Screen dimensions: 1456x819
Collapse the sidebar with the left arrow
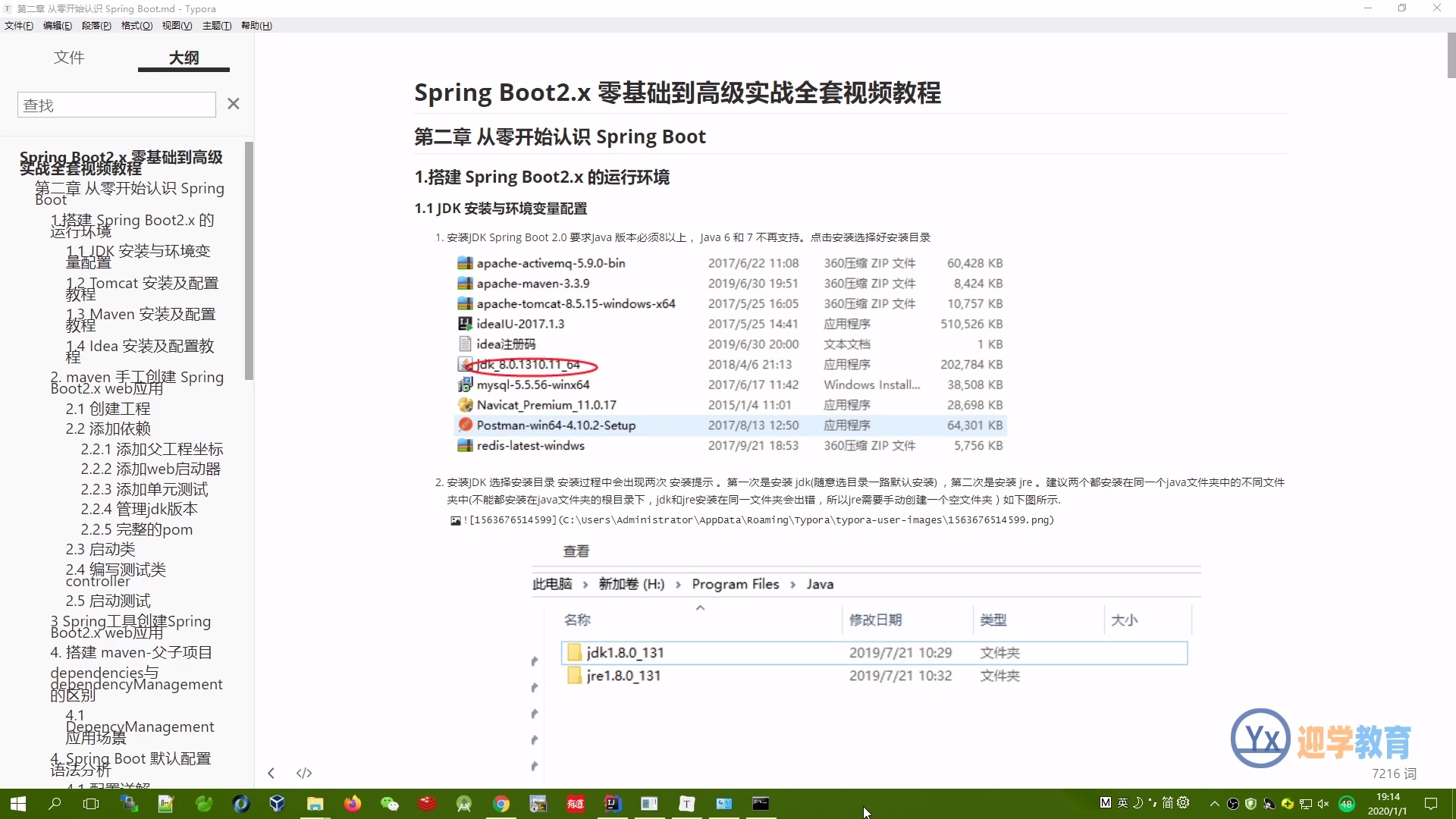pos(271,773)
